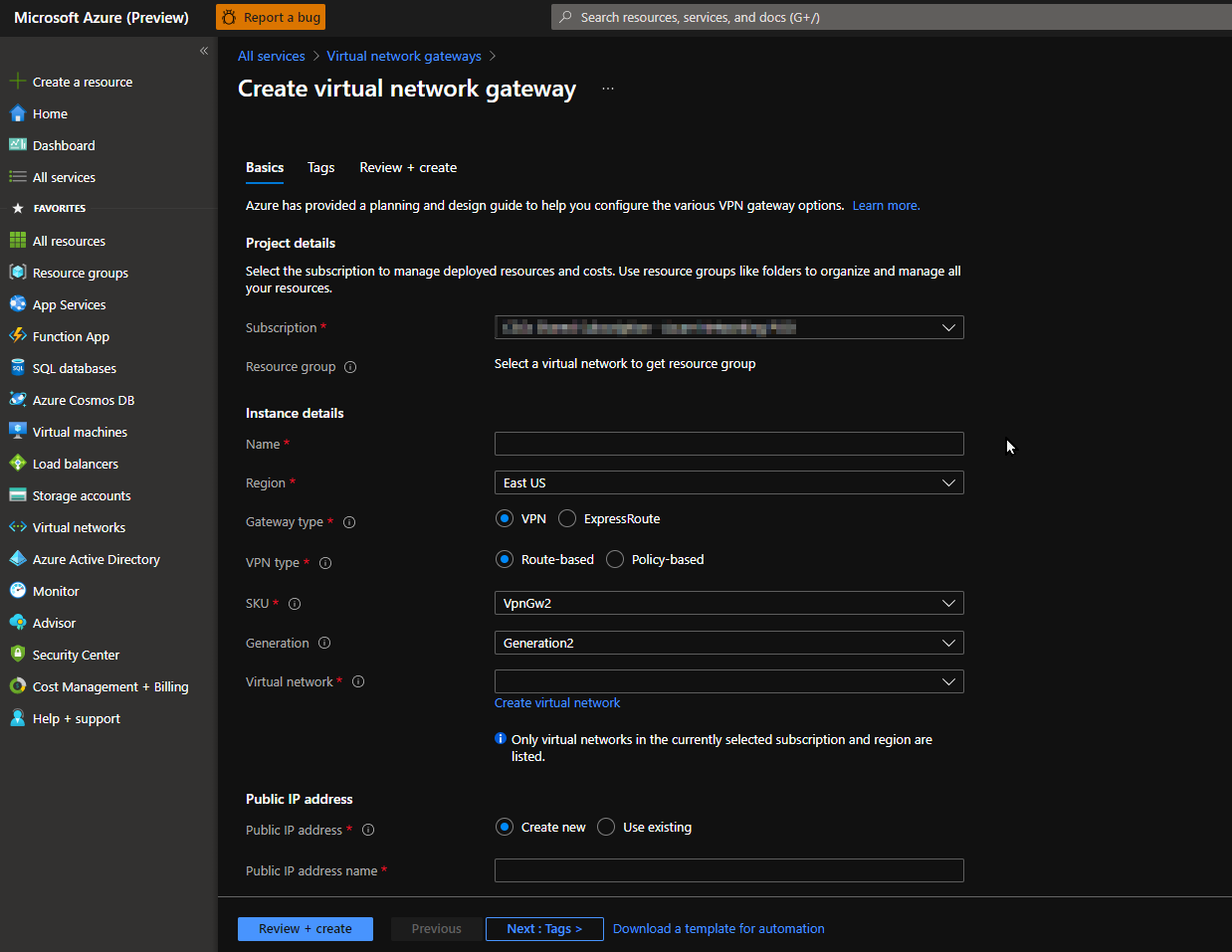Click the Advisor cloud icon

tap(17, 623)
